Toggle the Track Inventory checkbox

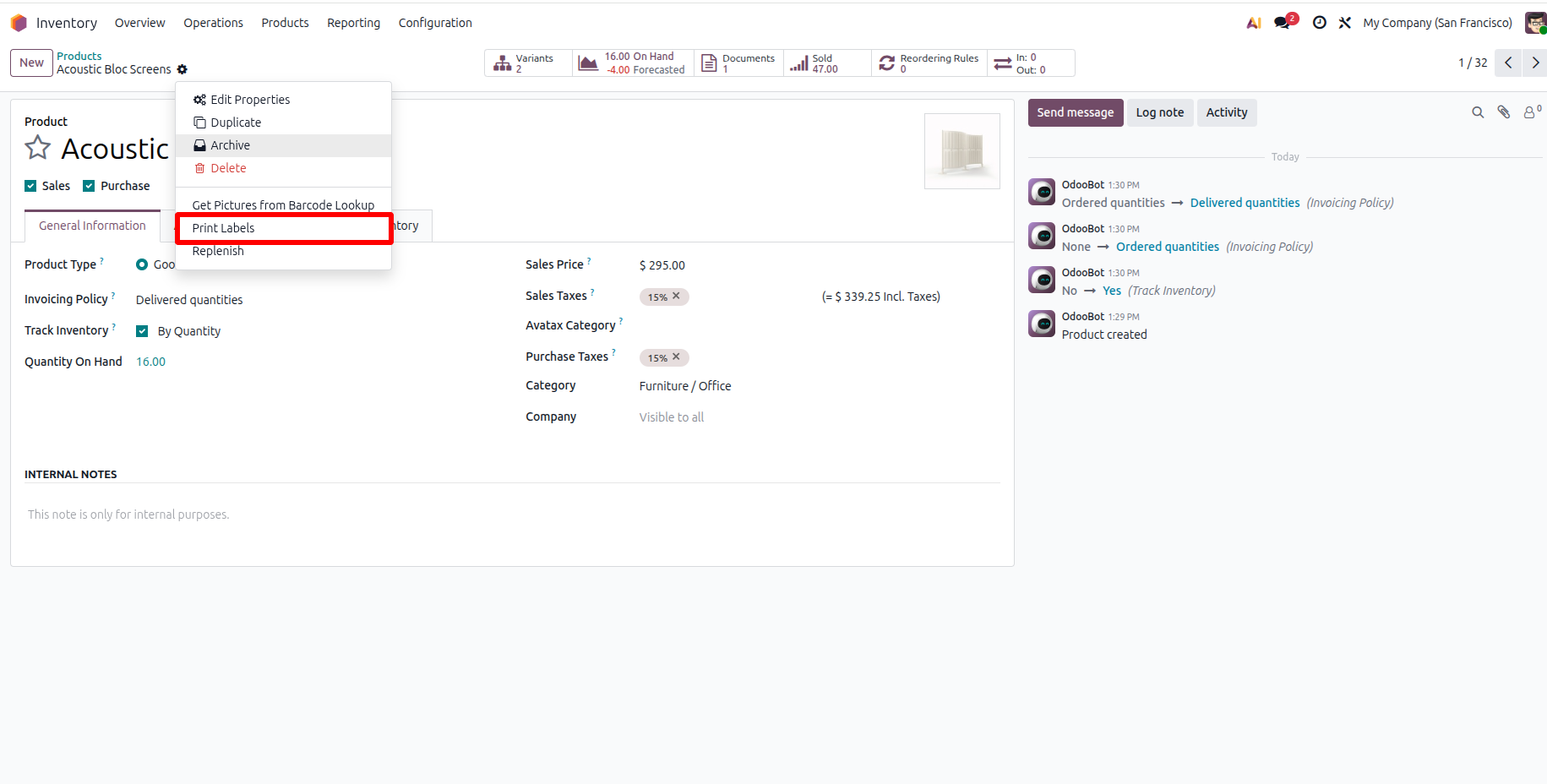coord(142,331)
